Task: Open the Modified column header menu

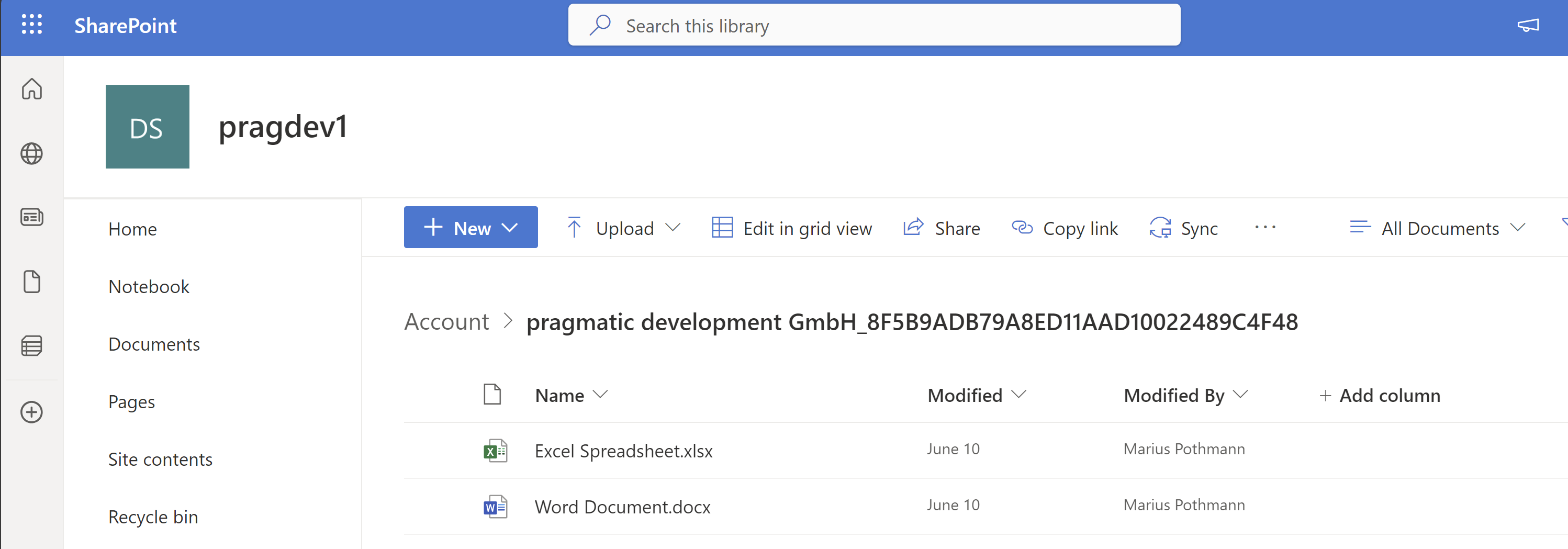Action: tap(977, 396)
